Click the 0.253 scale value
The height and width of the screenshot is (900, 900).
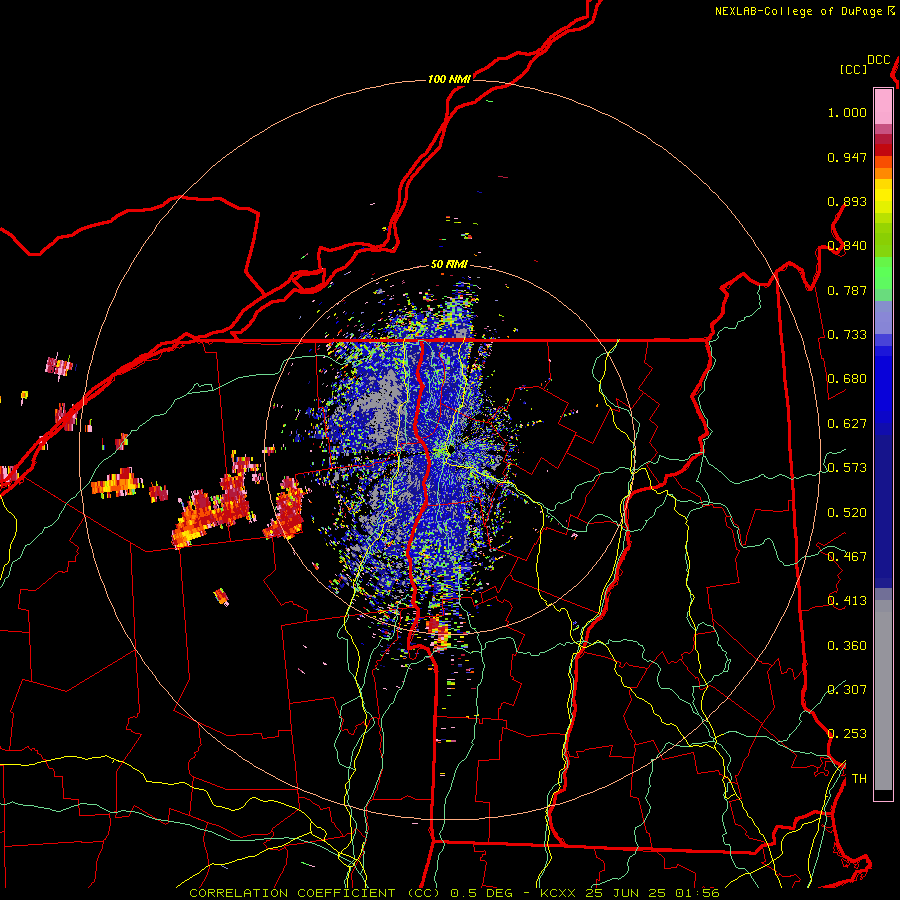pyautogui.click(x=847, y=734)
